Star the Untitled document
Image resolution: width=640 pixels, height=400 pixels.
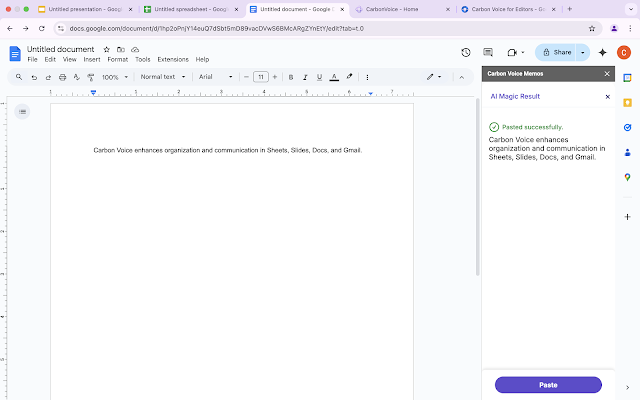pos(107,49)
